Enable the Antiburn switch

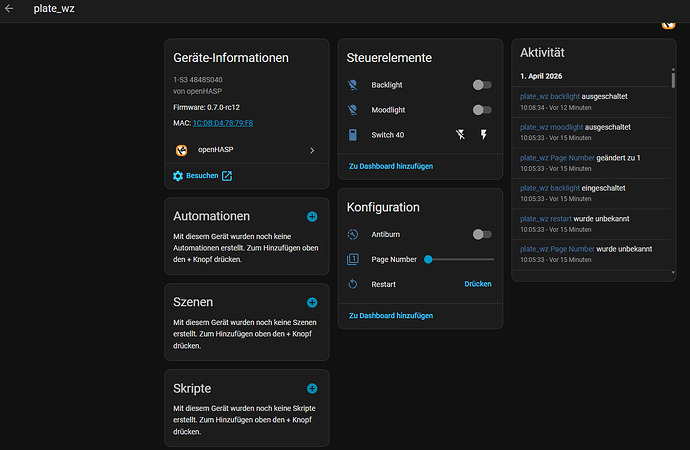(482, 234)
